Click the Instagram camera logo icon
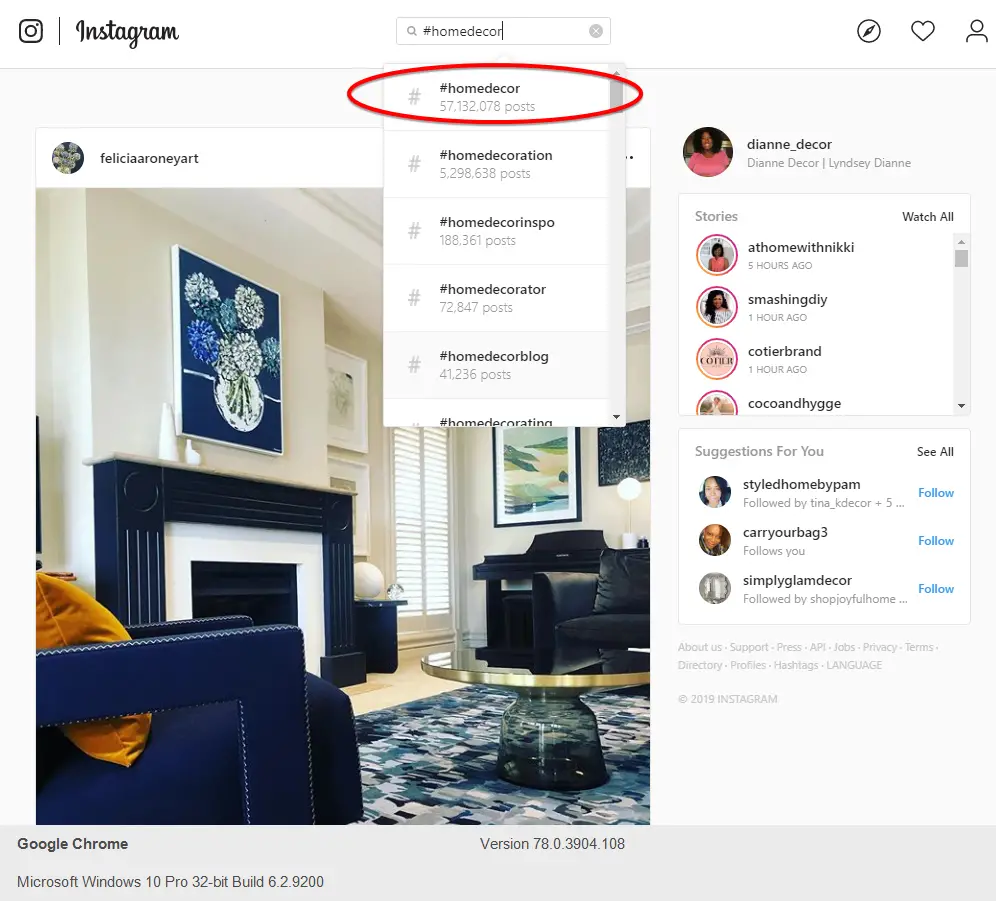This screenshot has height=901, width=996. pos(30,31)
